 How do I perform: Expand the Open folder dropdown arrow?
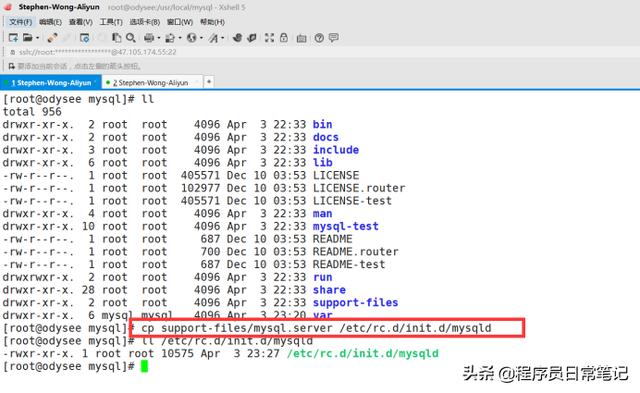pyautogui.click(x=38, y=38)
